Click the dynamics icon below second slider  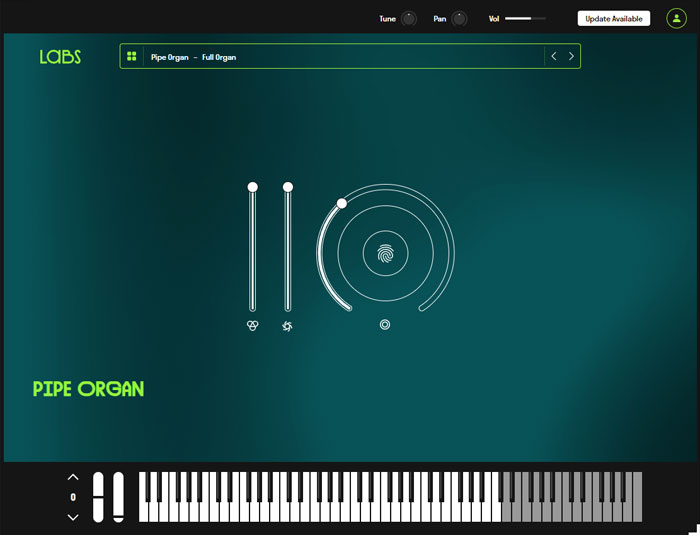pos(288,326)
